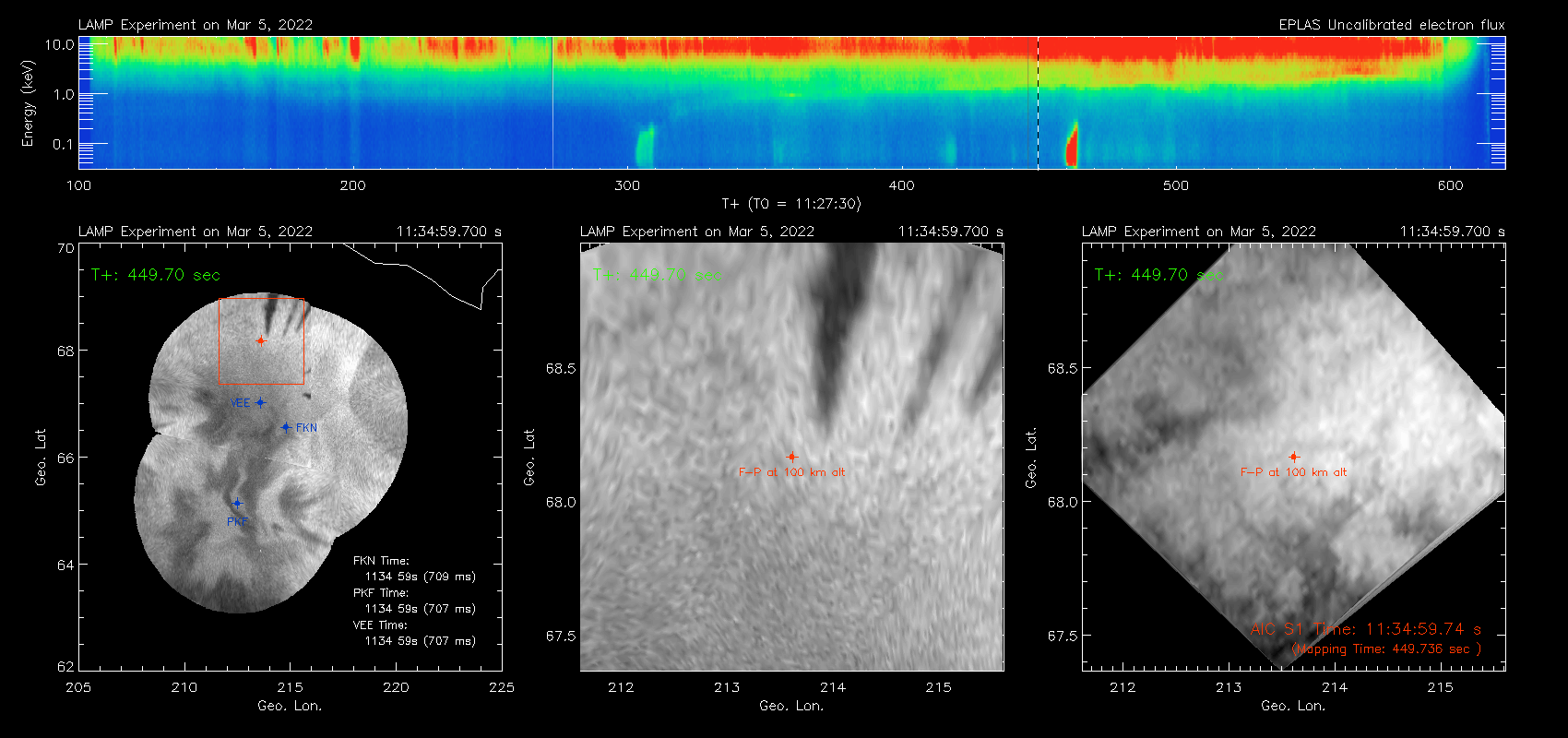Click the PKF station marker on the map

click(237, 504)
